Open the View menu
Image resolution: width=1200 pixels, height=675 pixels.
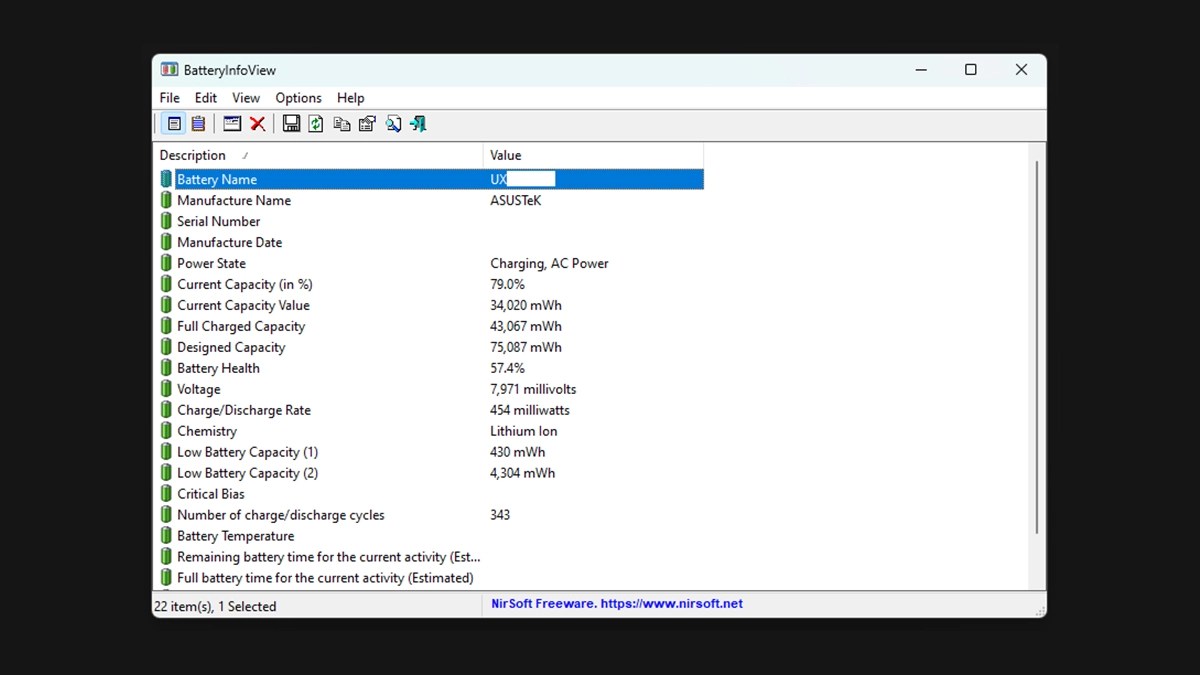tap(245, 97)
